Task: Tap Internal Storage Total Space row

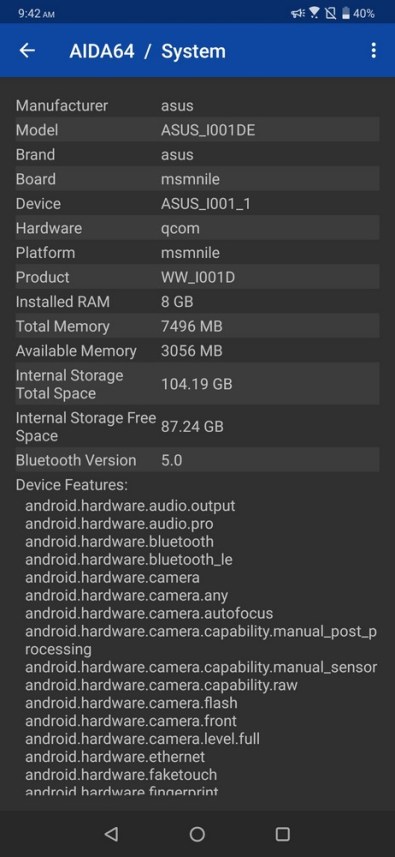Action: pos(197,384)
